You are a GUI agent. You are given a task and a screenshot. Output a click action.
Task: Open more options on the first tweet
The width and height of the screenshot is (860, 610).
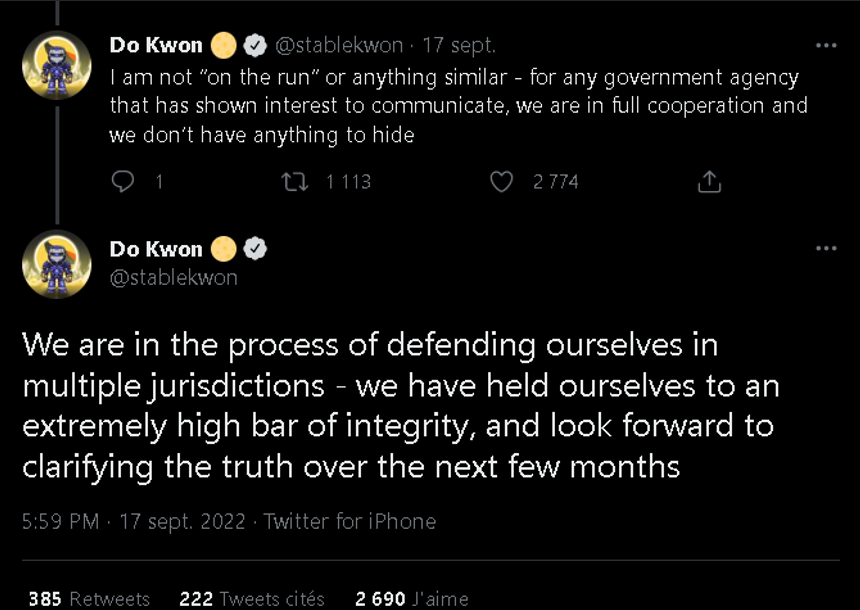pos(826,45)
